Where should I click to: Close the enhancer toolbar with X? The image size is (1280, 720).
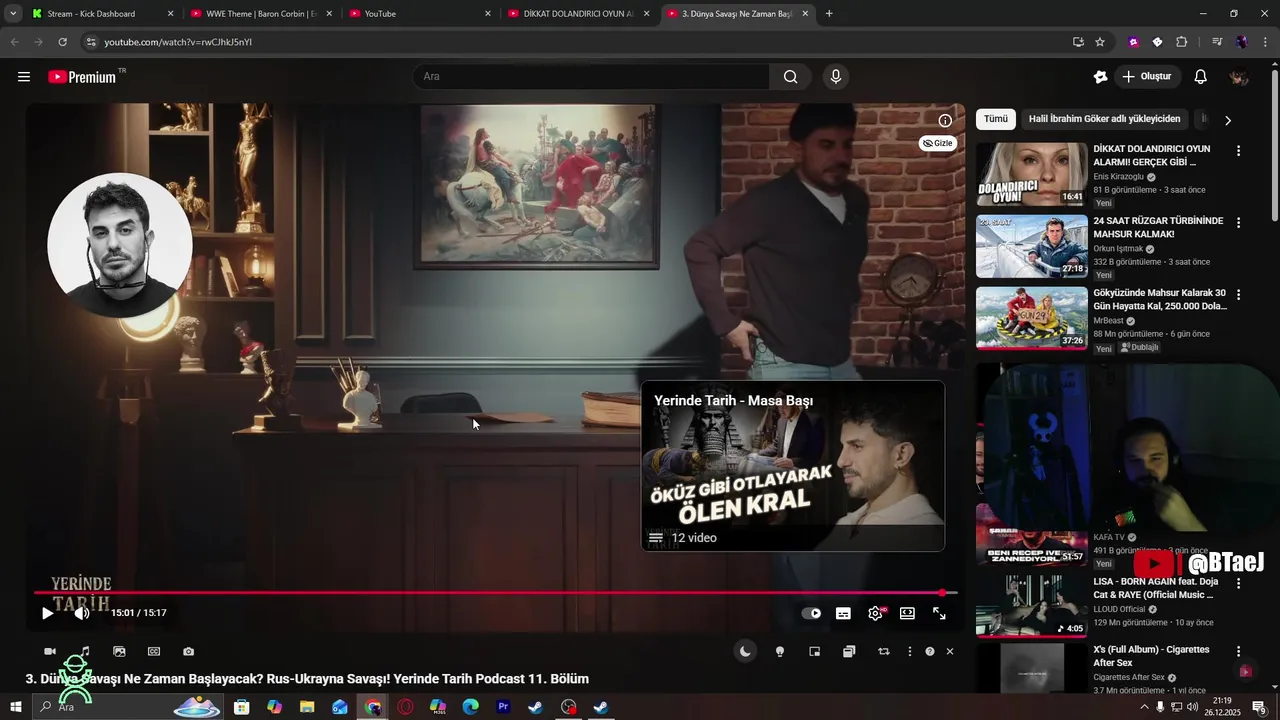click(950, 651)
